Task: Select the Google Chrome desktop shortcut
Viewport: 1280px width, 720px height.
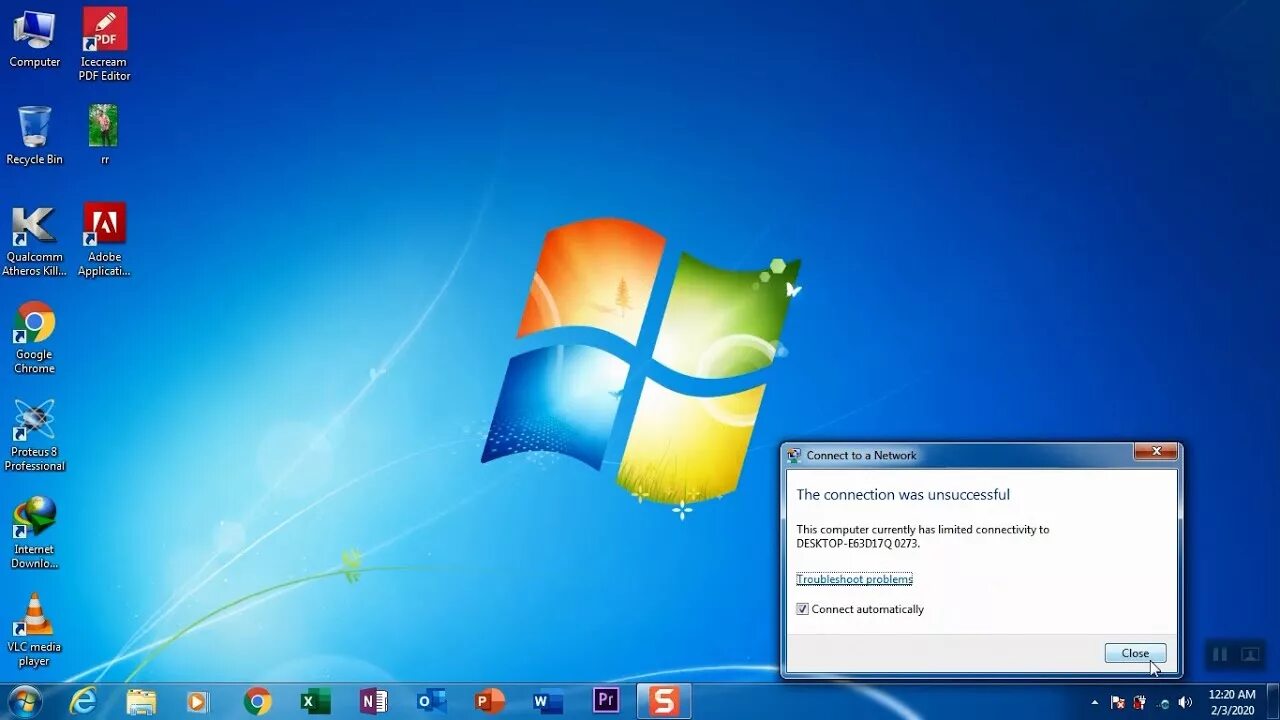Action: (34, 338)
